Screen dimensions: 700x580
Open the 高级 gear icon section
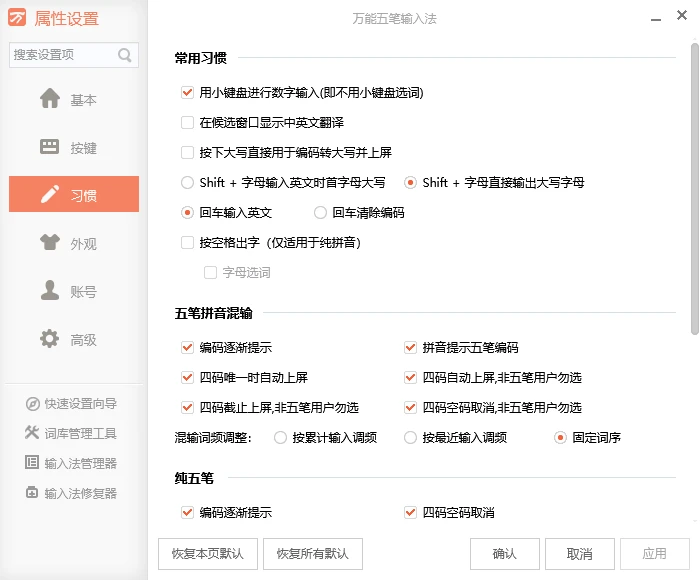(50, 339)
